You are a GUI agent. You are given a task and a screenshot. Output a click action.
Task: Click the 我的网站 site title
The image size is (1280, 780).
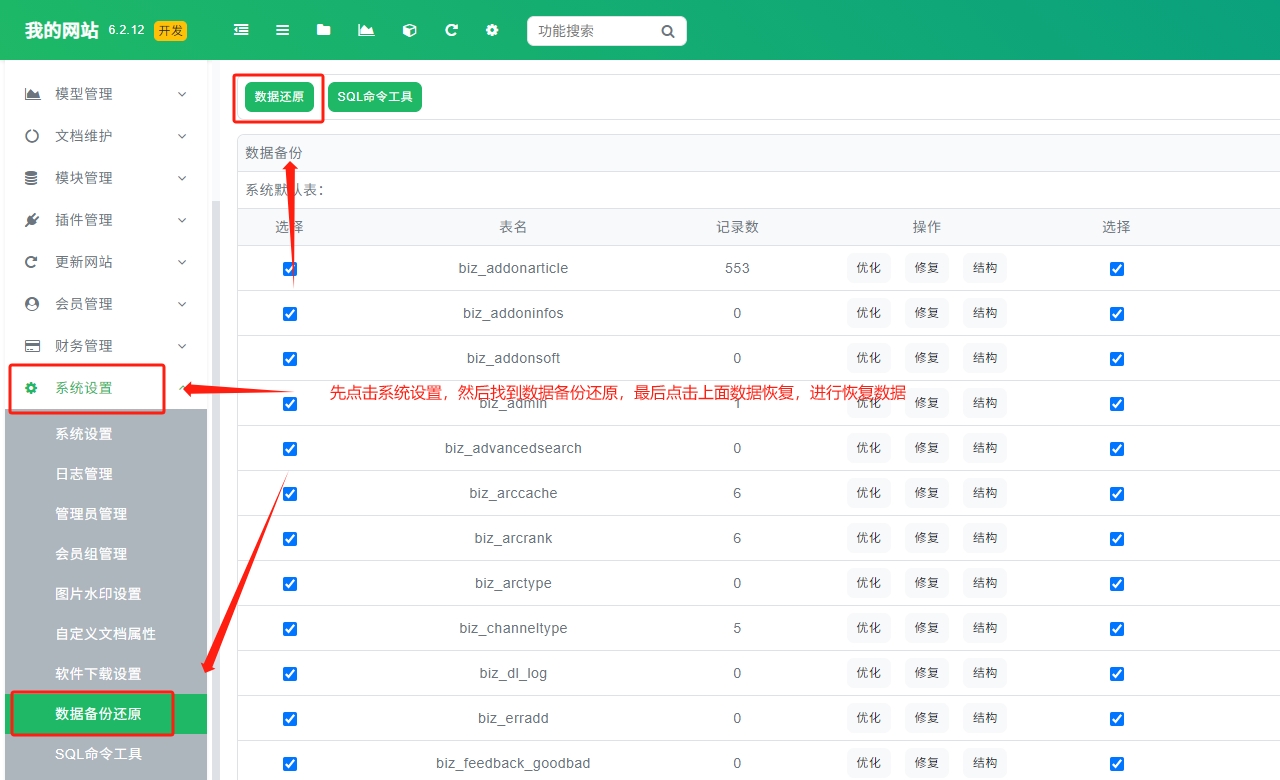pos(62,31)
